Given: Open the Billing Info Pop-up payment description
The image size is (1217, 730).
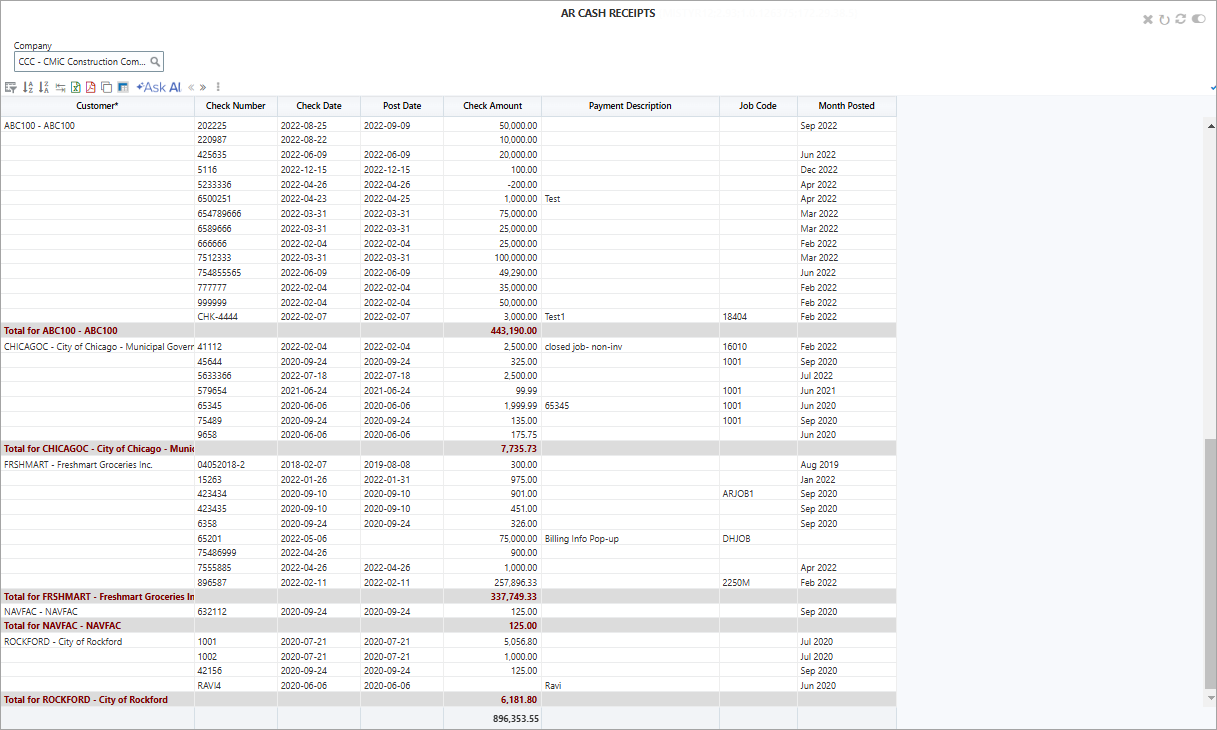Looking at the screenshot, I should [x=581, y=537].
